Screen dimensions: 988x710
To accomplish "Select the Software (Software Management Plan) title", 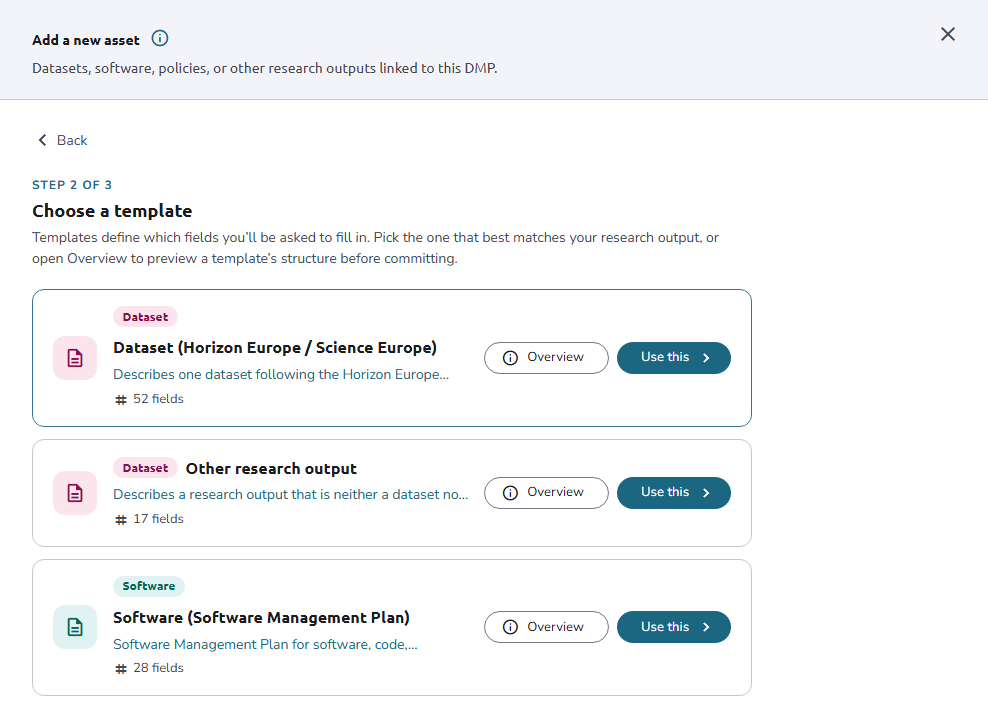I will point(261,617).
